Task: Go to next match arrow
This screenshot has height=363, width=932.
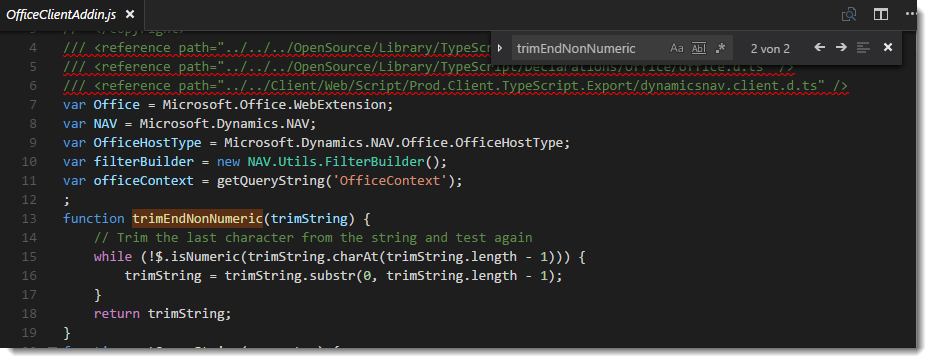Action: point(841,48)
